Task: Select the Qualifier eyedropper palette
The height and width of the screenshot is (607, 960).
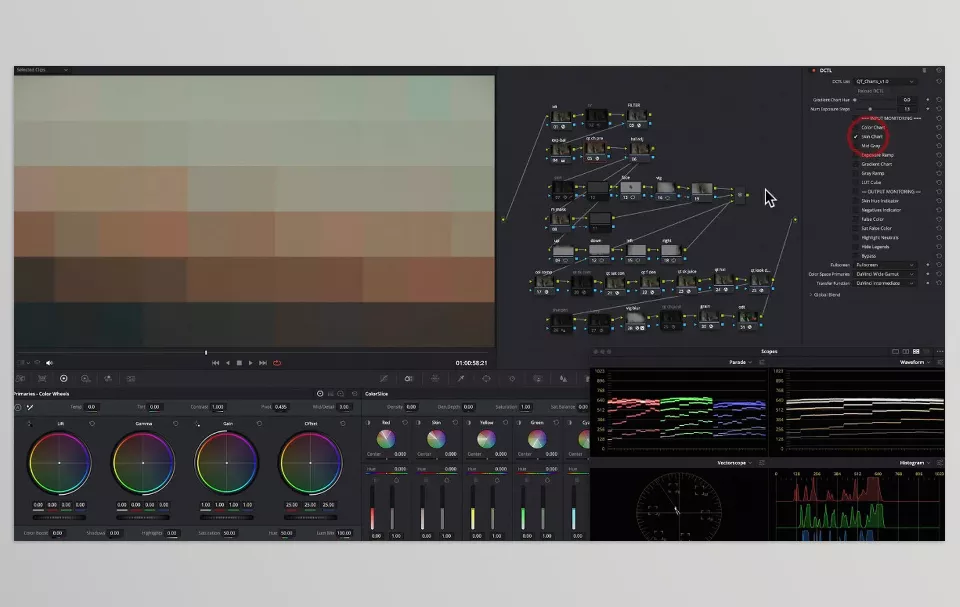Action: 460,379
